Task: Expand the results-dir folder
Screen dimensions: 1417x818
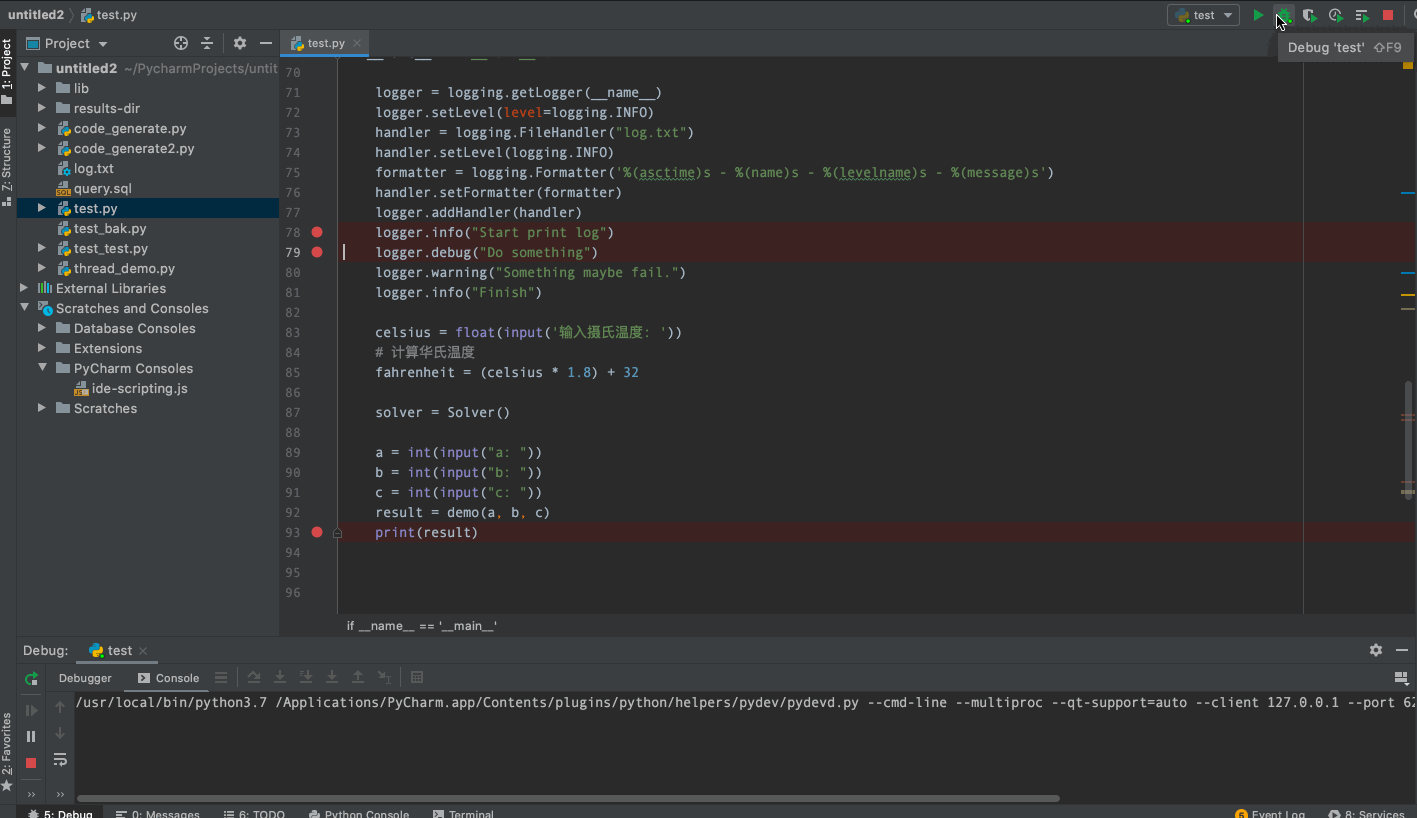Action: coord(42,108)
